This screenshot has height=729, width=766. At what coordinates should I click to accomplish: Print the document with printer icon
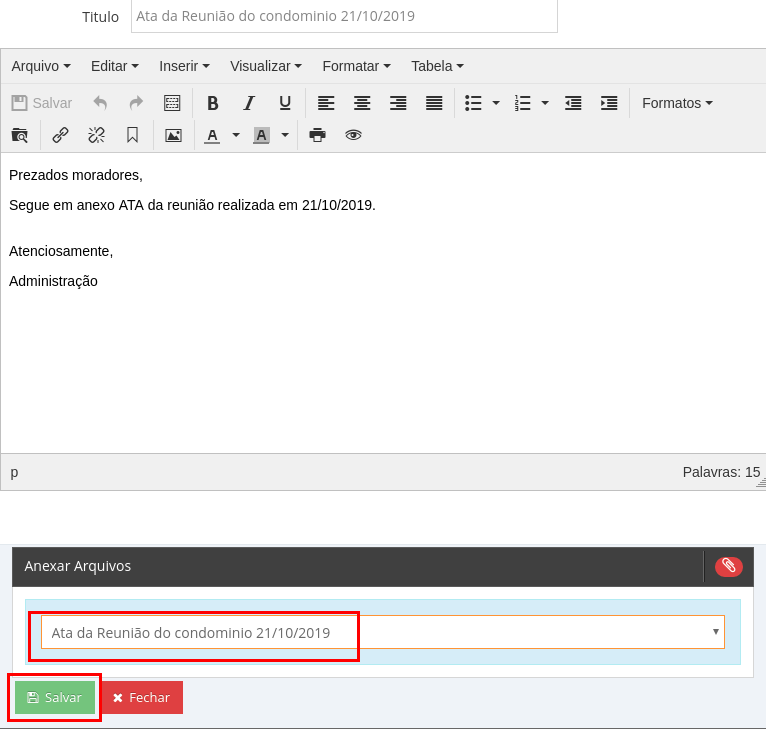pos(317,135)
